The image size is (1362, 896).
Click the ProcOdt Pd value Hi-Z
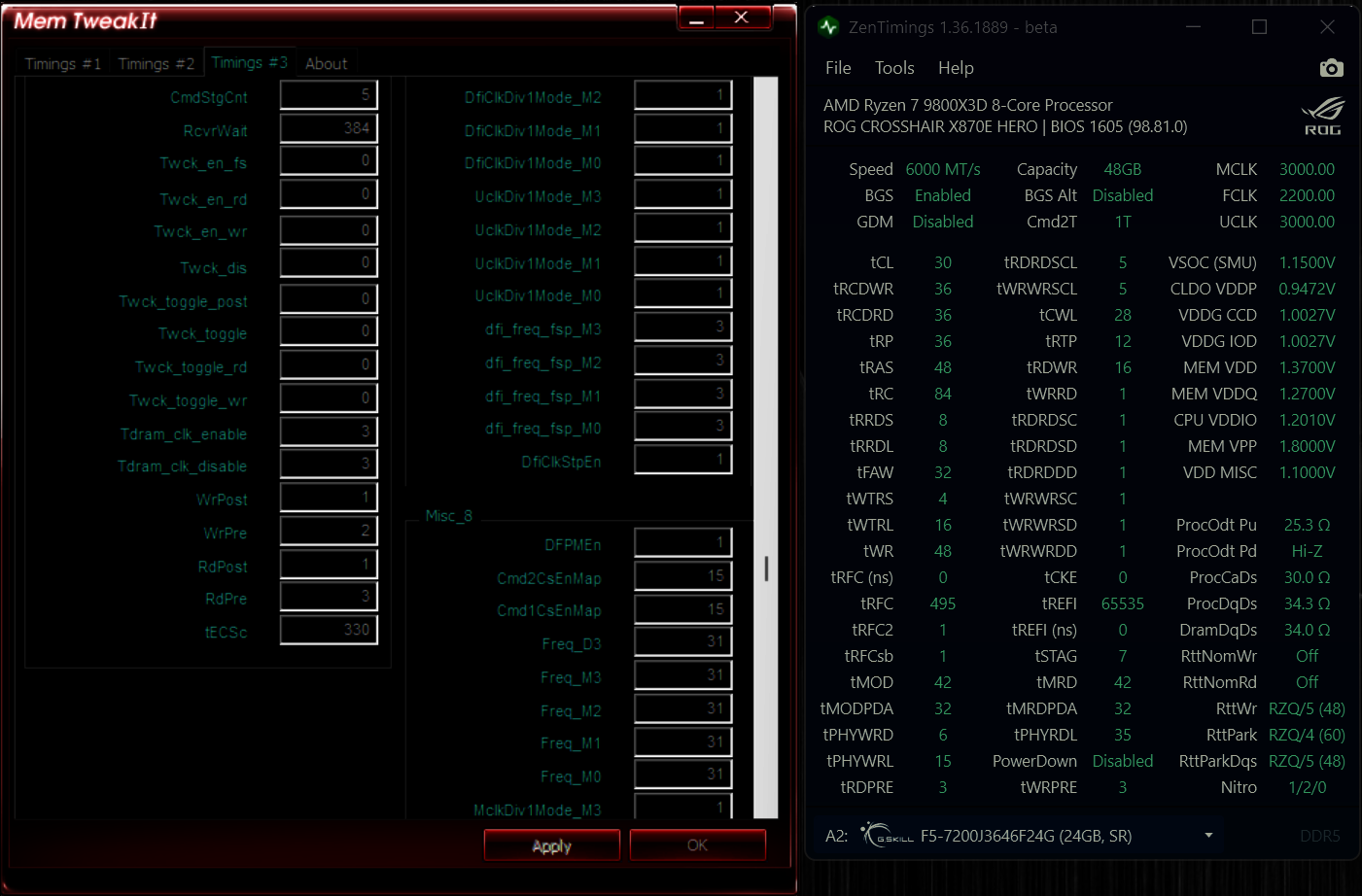tap(1307, 551)
